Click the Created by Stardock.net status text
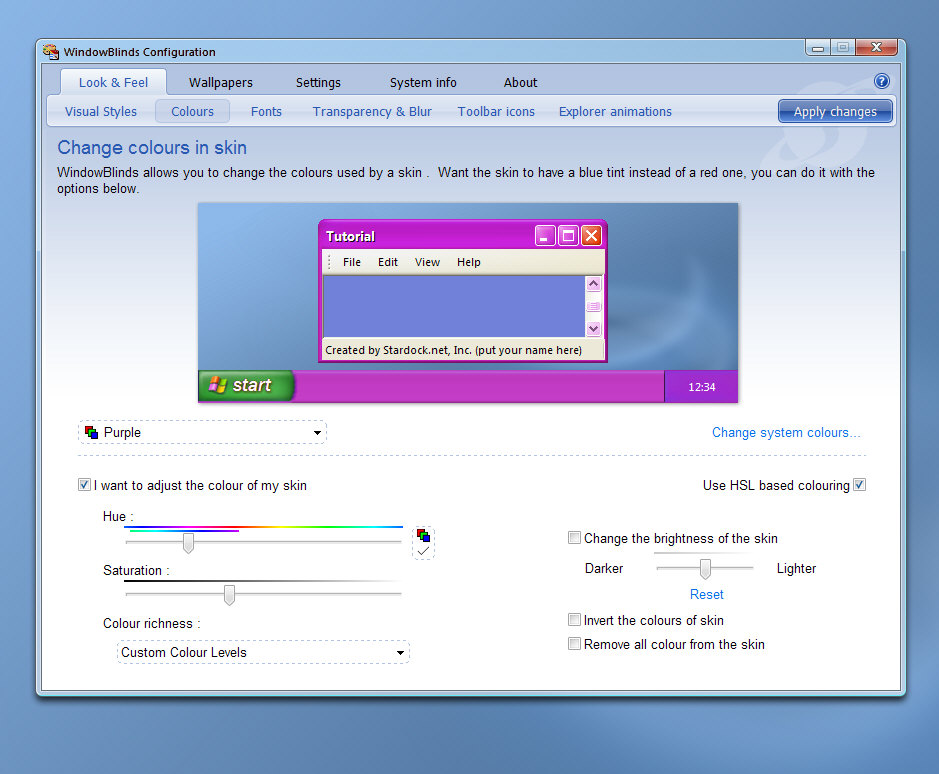This screenshot has height=774, width=939. [x=453, y=350]
